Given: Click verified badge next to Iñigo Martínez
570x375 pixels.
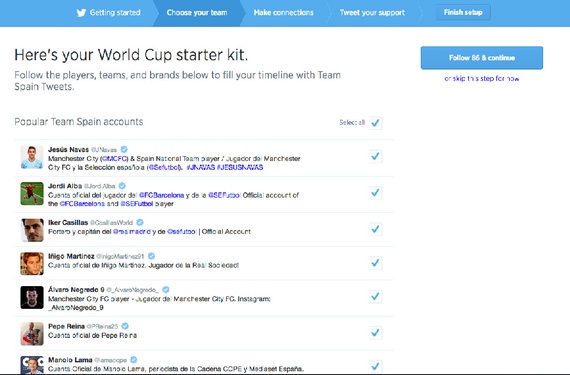Looking at the screenshot, I should 151,256.
